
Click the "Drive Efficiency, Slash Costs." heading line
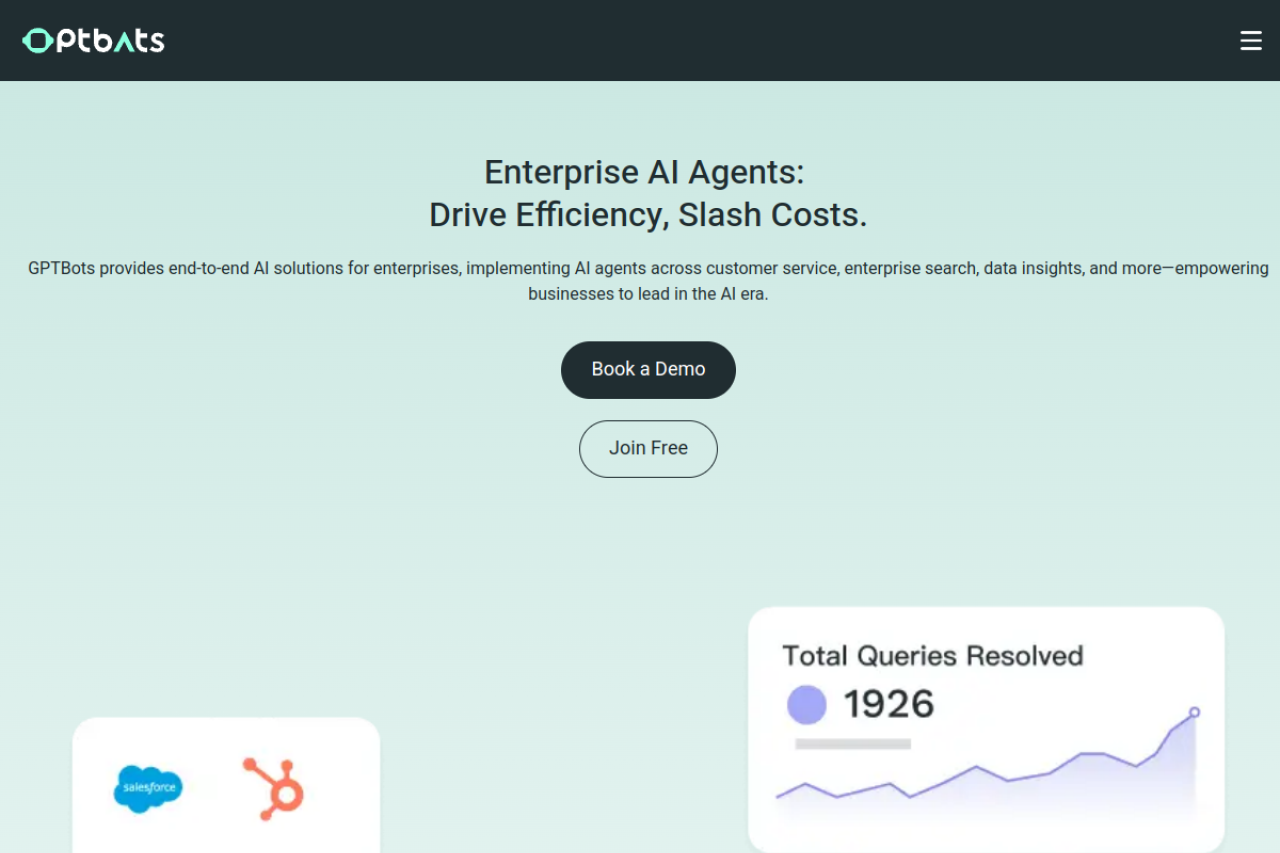pyautogui.click(x=648, y=215)
